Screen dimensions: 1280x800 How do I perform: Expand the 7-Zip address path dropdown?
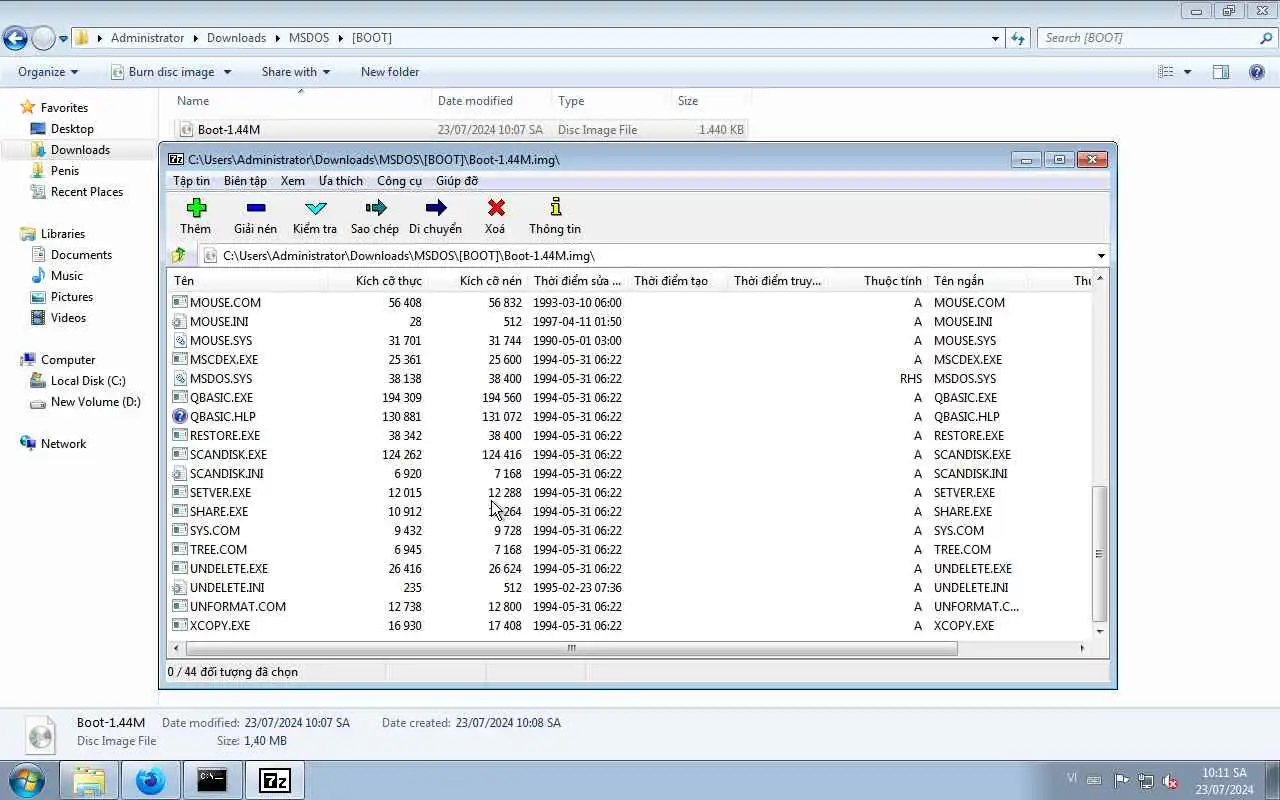pyautogui.click(x=1101, y=256)
